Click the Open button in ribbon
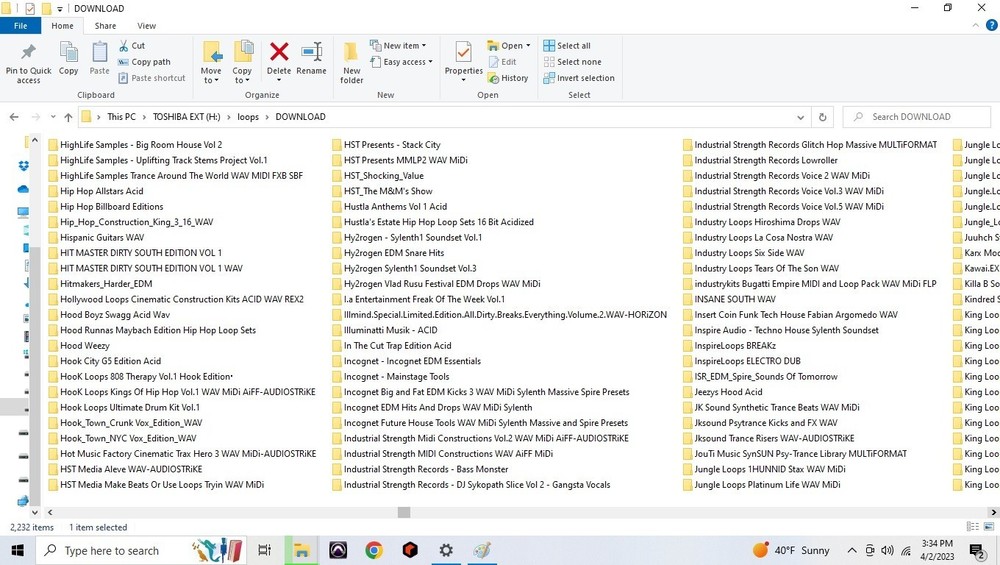This screenshot has width=1000, height=565. (508, 46)
